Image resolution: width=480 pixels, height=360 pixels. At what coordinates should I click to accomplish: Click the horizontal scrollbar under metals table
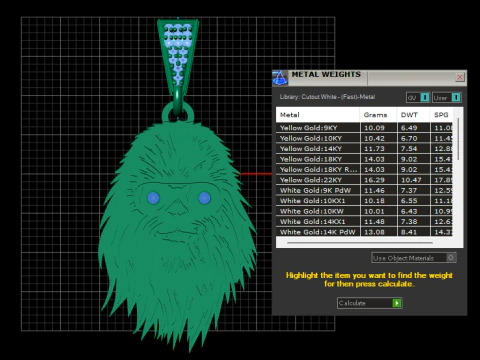360,243
